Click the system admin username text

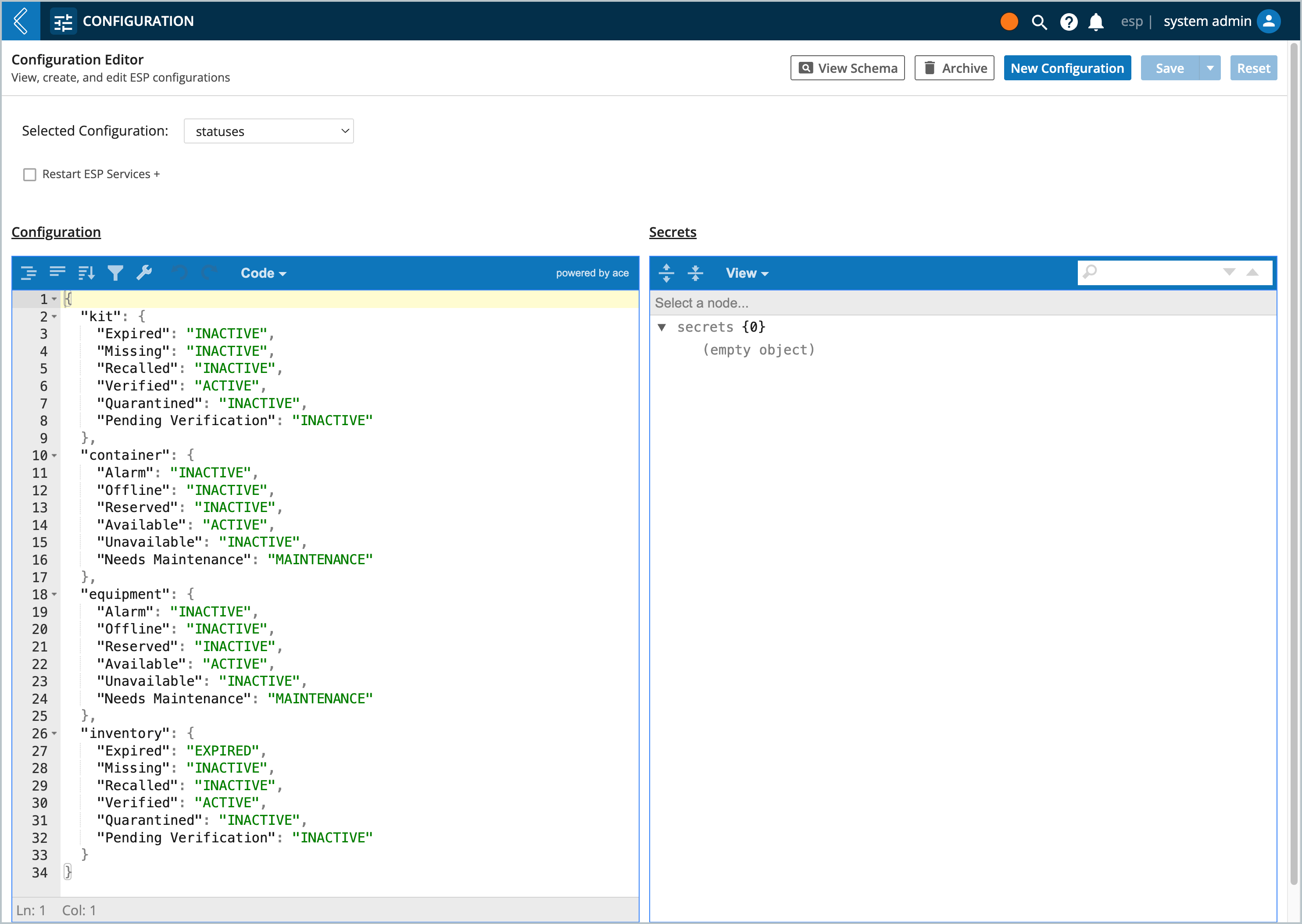pyautogui.click(x=1207, y=21)
